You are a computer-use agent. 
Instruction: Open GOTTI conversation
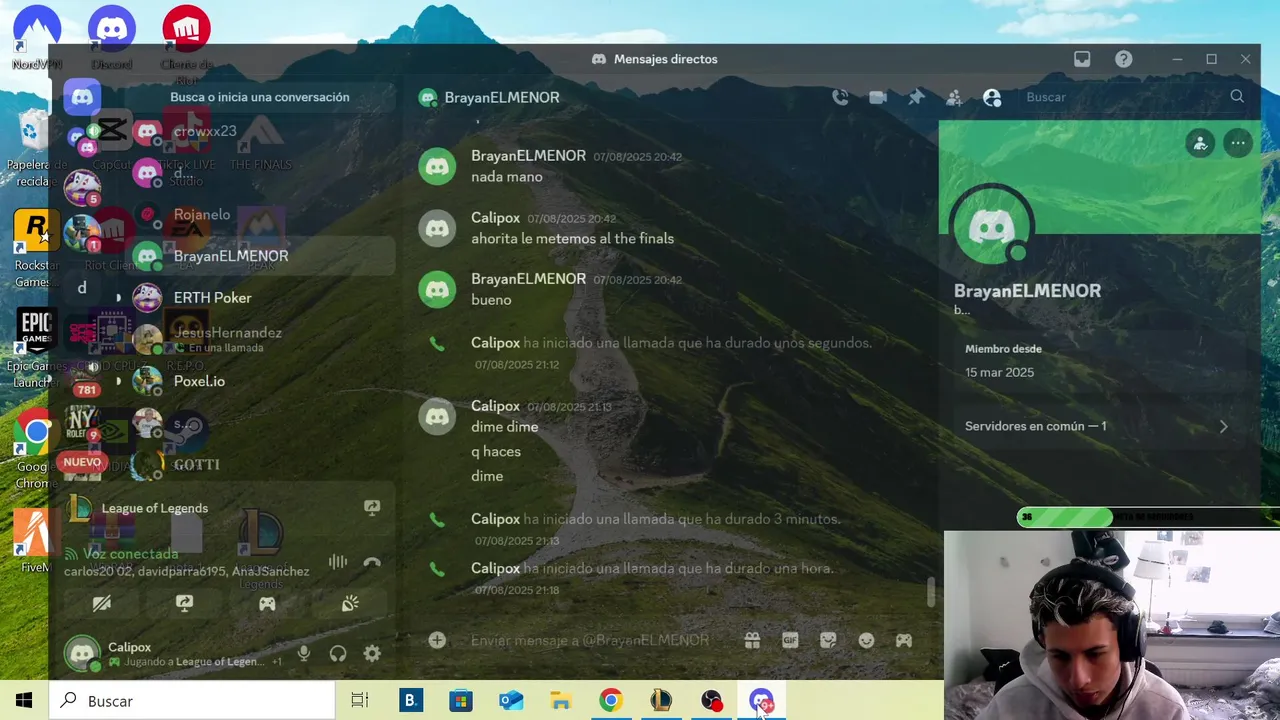260,464
